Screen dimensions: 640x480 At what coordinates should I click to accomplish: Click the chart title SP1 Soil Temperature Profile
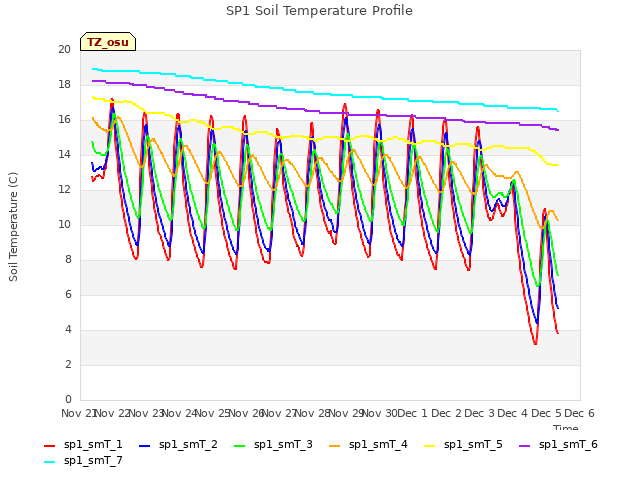point(319,11)
